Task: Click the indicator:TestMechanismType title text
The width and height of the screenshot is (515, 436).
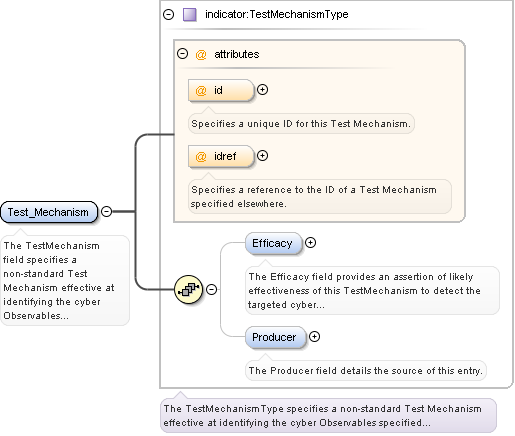Action: click(x=277, y=14)
